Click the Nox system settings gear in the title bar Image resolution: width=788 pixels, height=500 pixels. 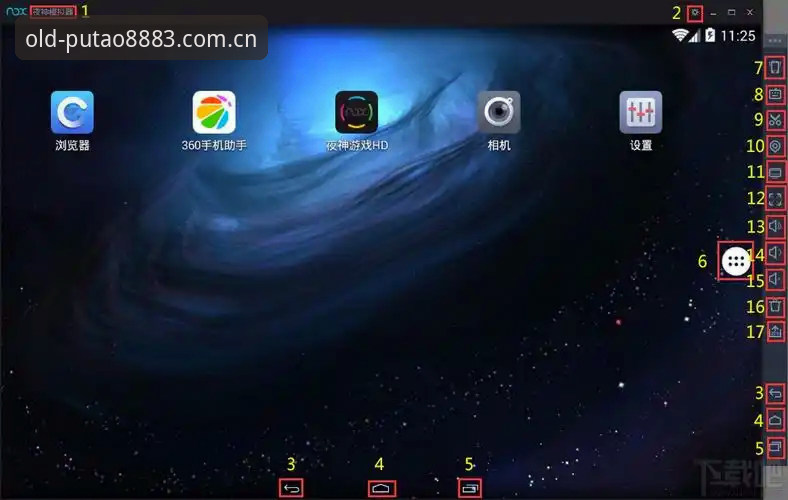[x=695, y=13]
